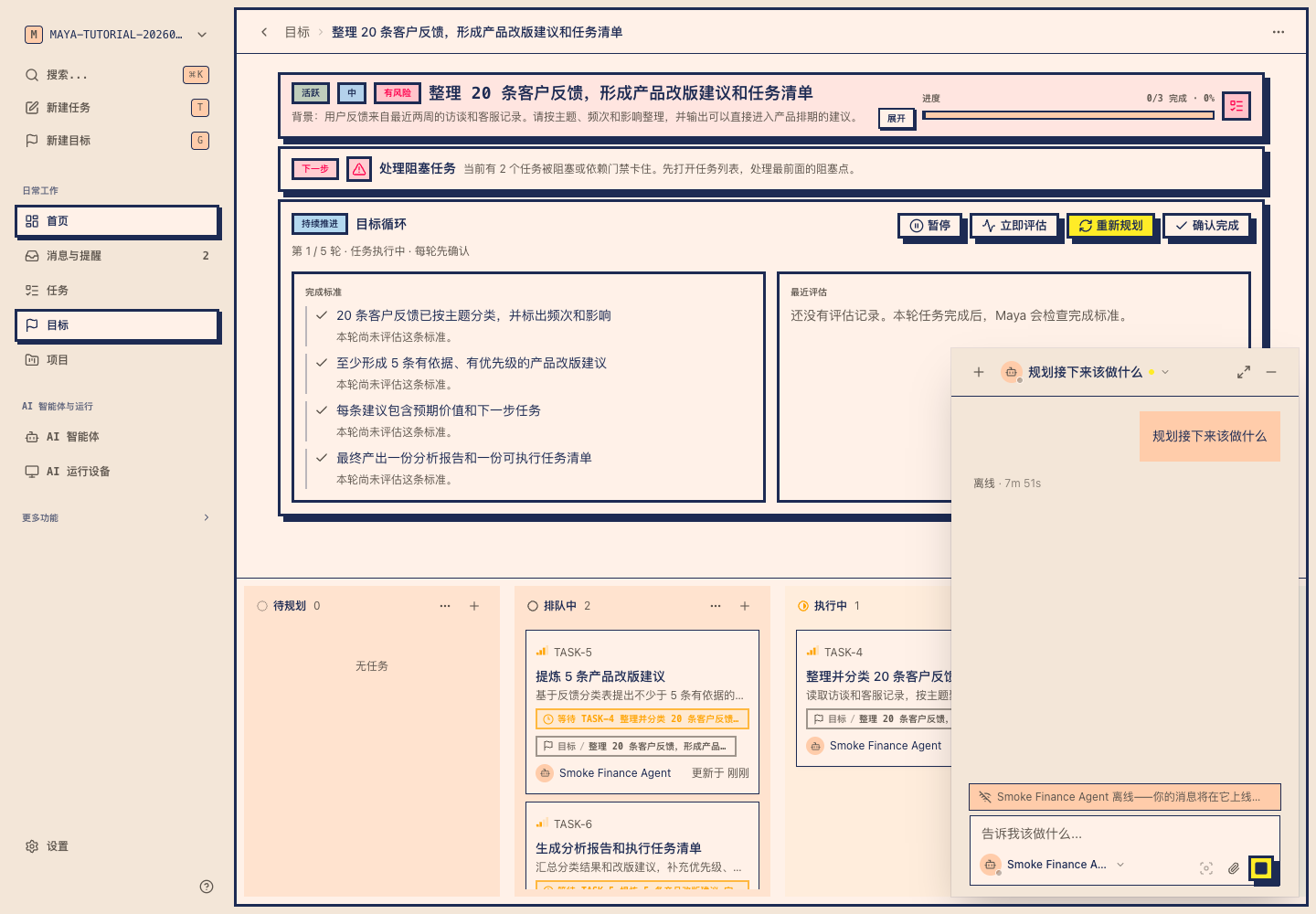This screenshot has height=914, width=1316.
Task: Click the help question-mark icon
Action: 207,887
